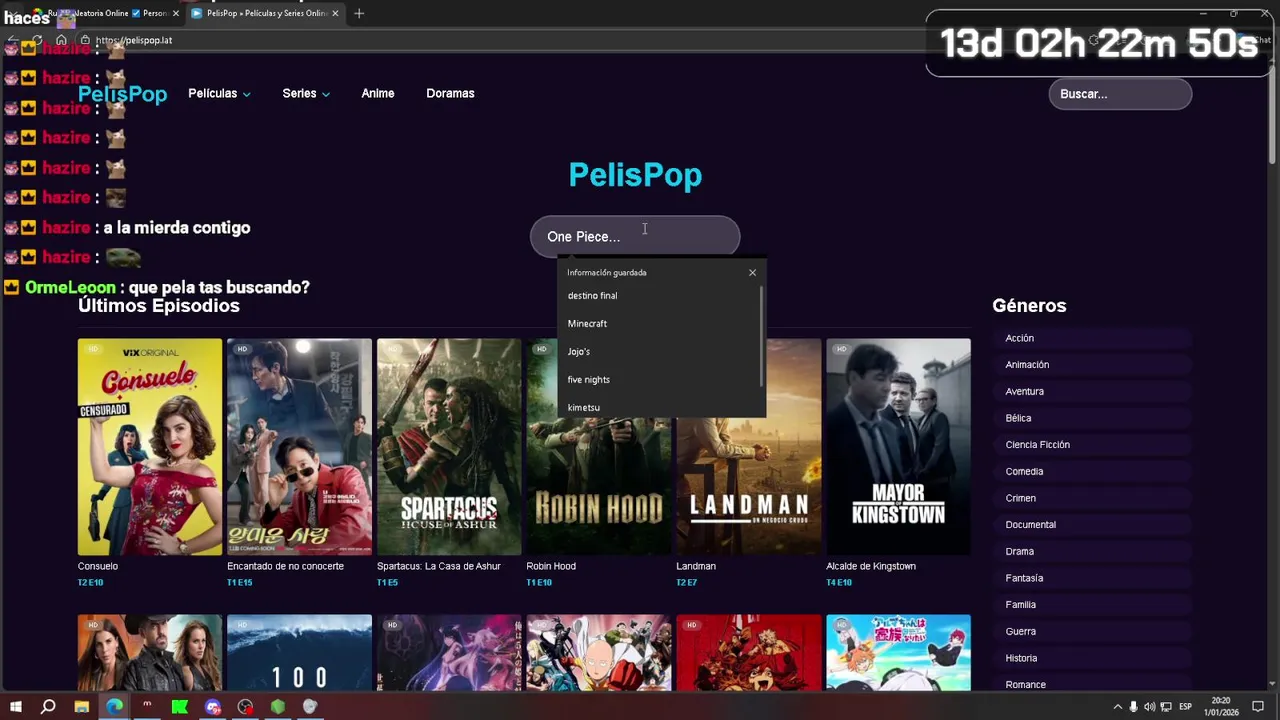
Task: Select the Bélica genre
Action: point(1092,418)
